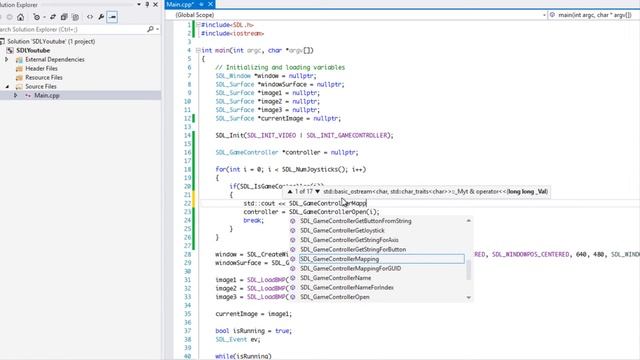Show next overload in parameter tooltip
Image resolution: width=640 pixels, height=360 pixels.
coord(318,191)
